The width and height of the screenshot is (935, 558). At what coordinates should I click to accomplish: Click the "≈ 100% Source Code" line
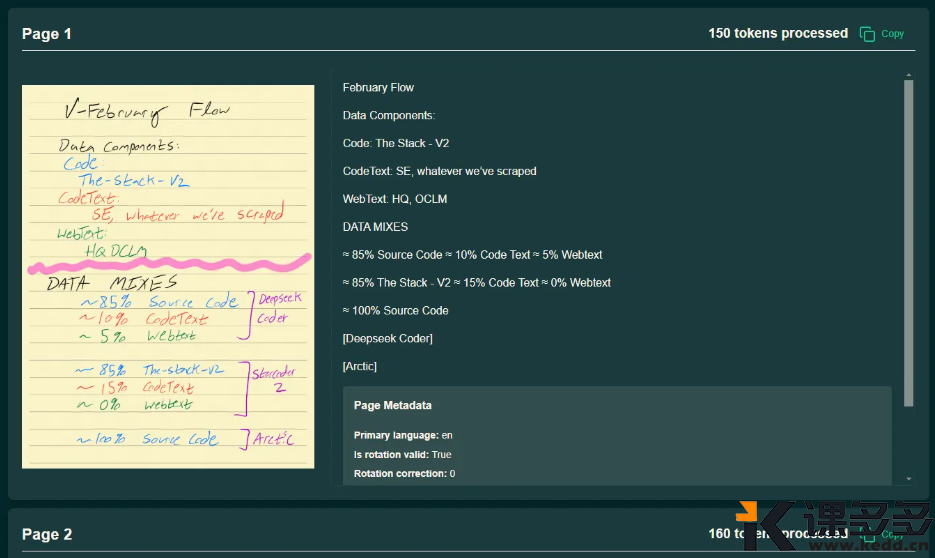pos(395,311)
